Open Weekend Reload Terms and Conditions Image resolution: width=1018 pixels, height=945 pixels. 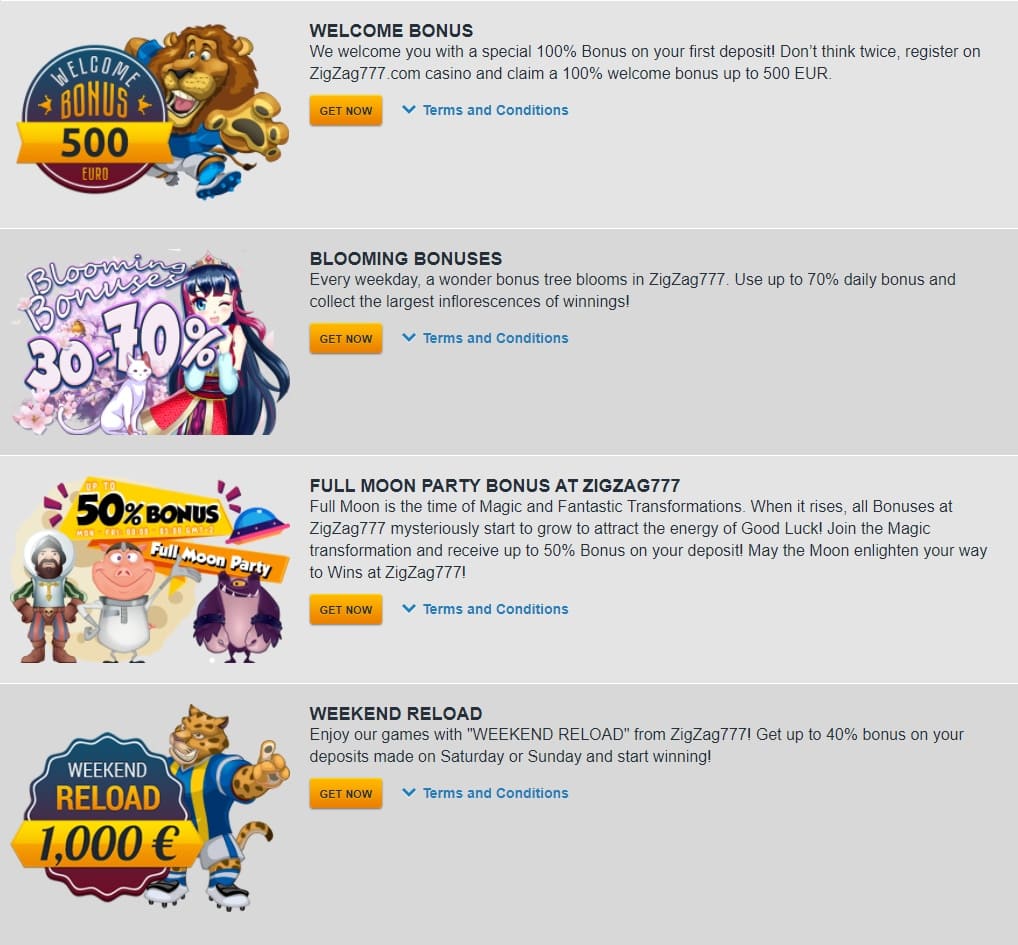(x=495, y=793)
